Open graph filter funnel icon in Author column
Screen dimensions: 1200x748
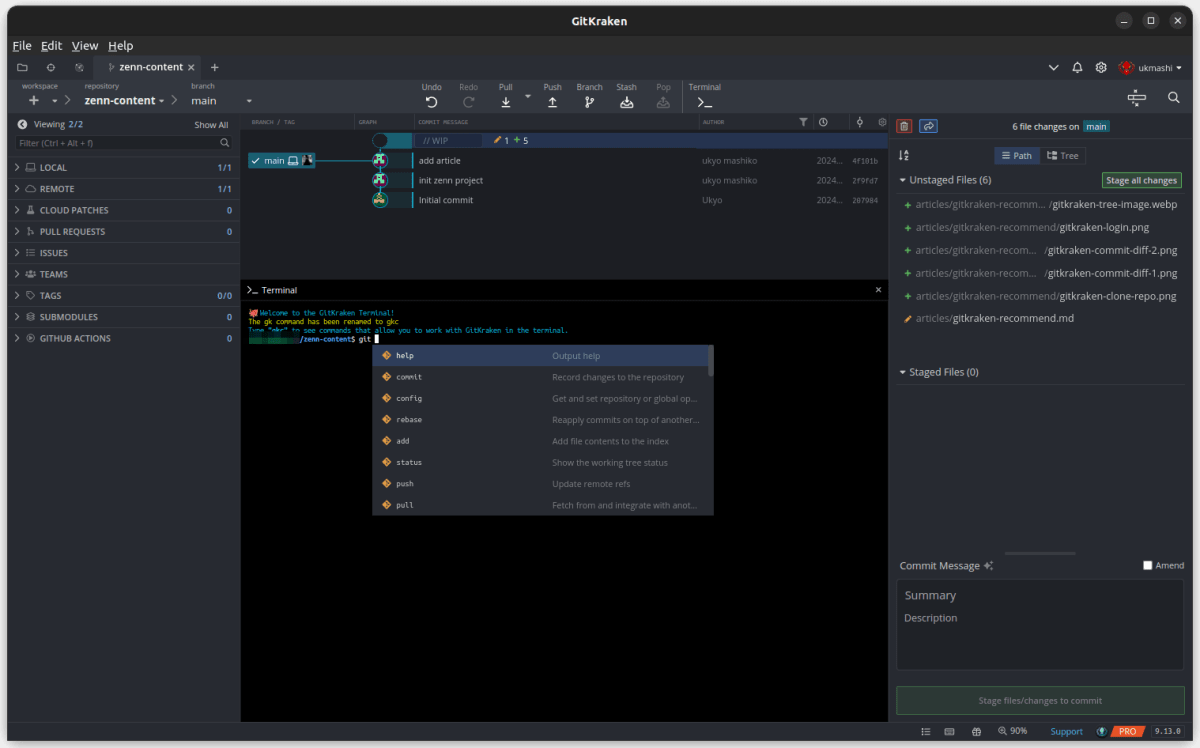[x=803, y=122]
